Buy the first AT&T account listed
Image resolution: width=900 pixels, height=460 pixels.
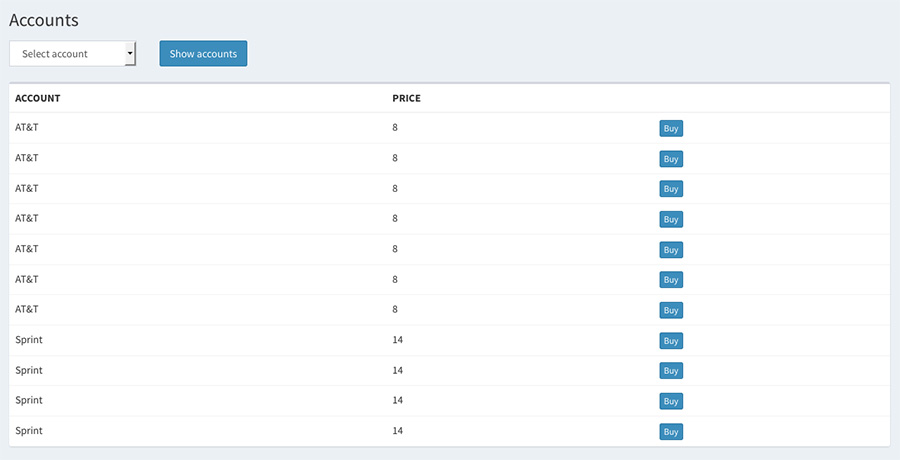pyautogui.click(x=671, y=128)
